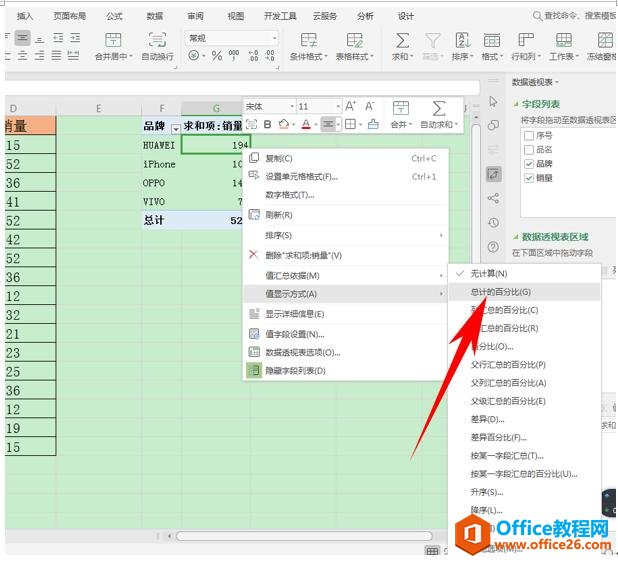This screenshot has width=618, height=562.
Task: Click mini toolbar font color A
Action: point(306,125)
